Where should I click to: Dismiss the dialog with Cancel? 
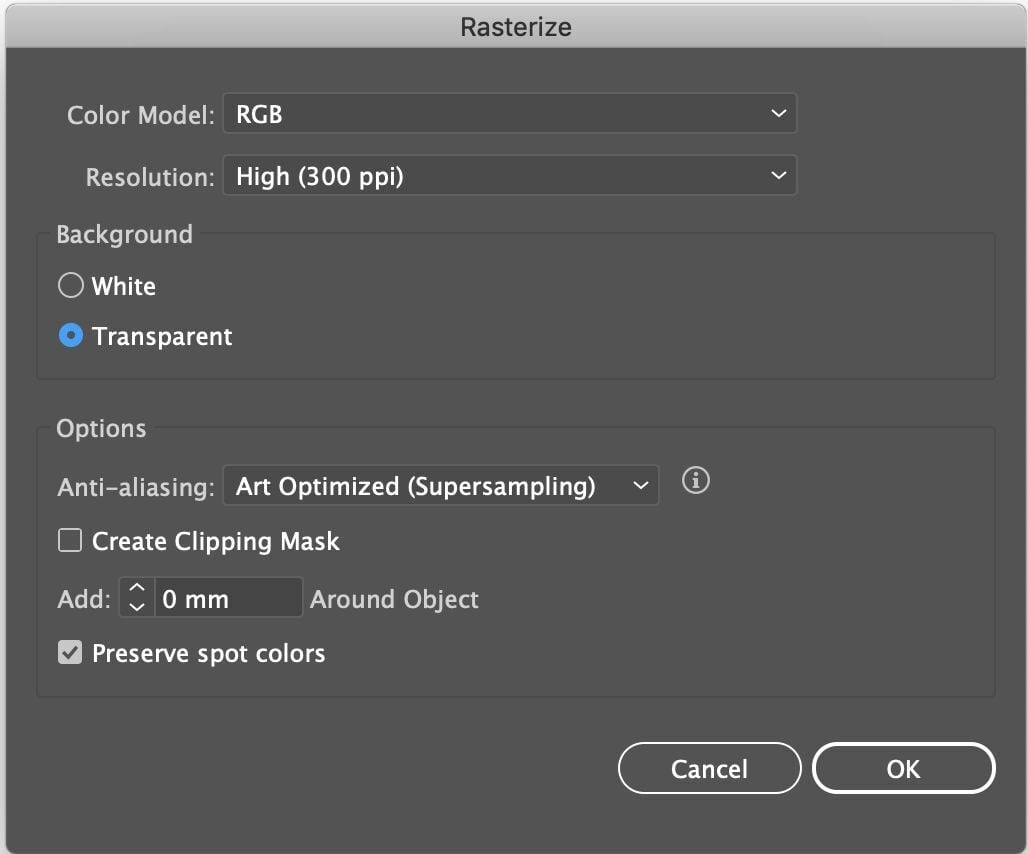click(709, 768)
